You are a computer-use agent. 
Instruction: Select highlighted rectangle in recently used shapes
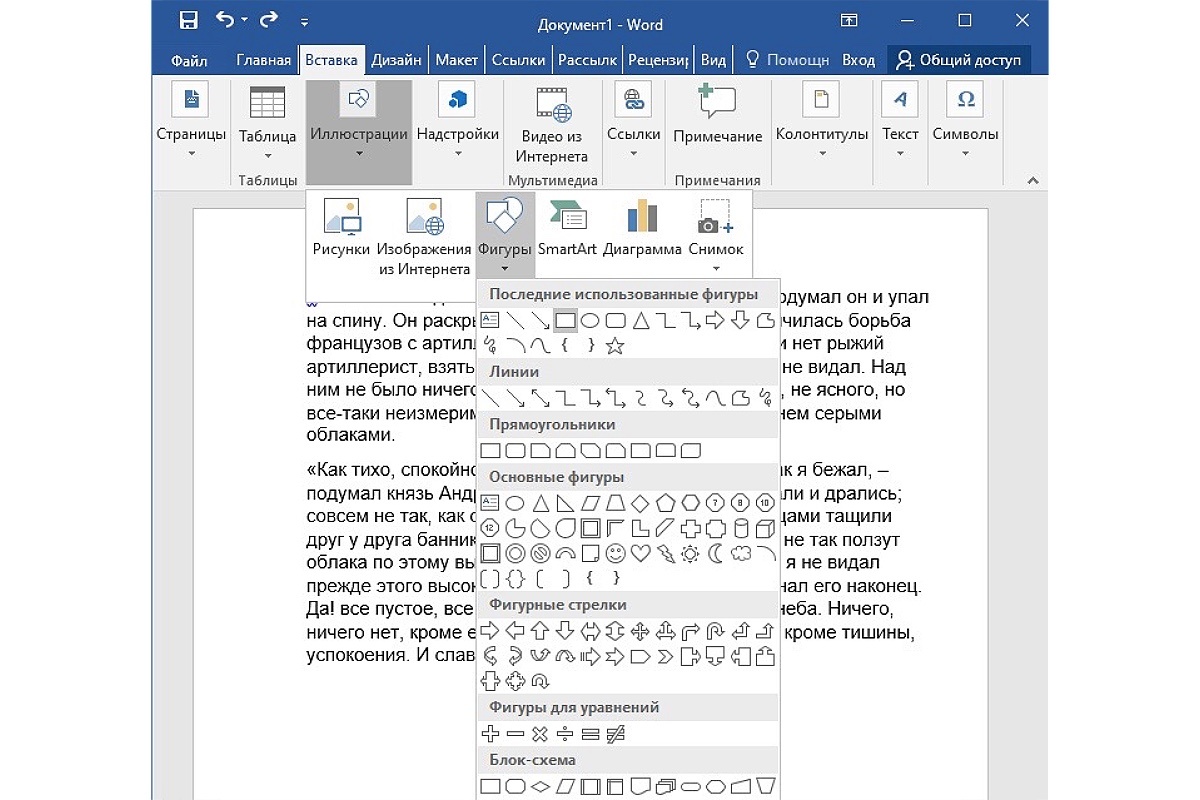[x=565, y=321]
